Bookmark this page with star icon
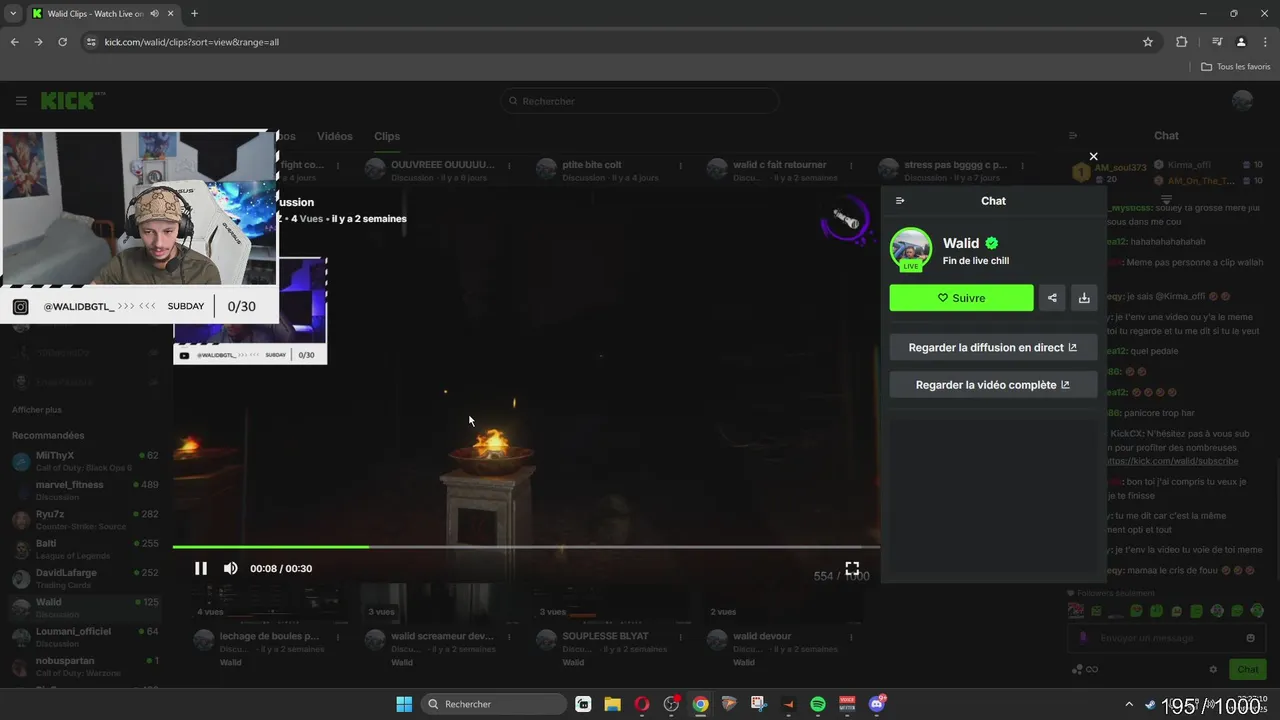1280x720 pixels. [1148, 42]
